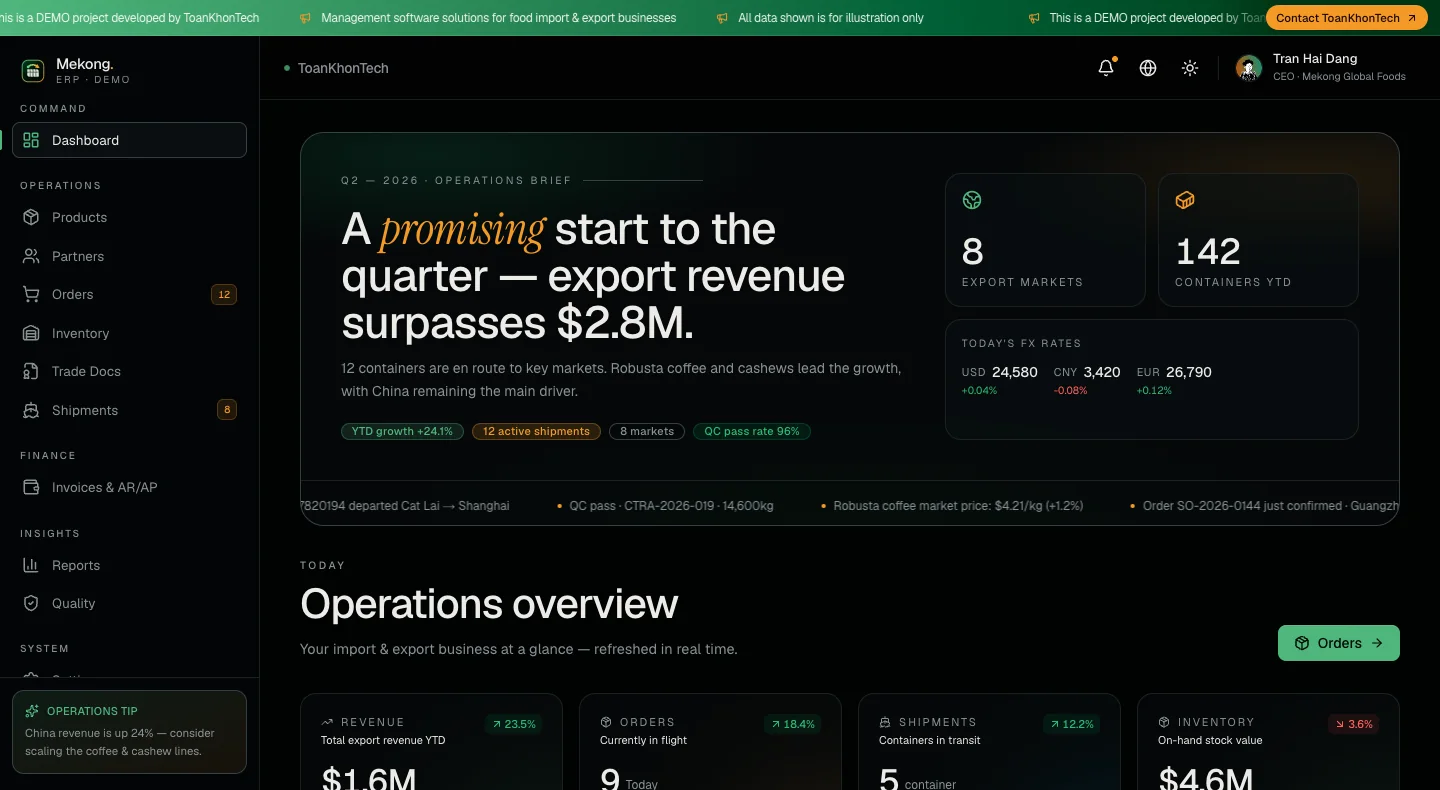Click the Mekong ERP logo icon
The width and height of the screenshot is (1440, 790).
coord(33,70)
